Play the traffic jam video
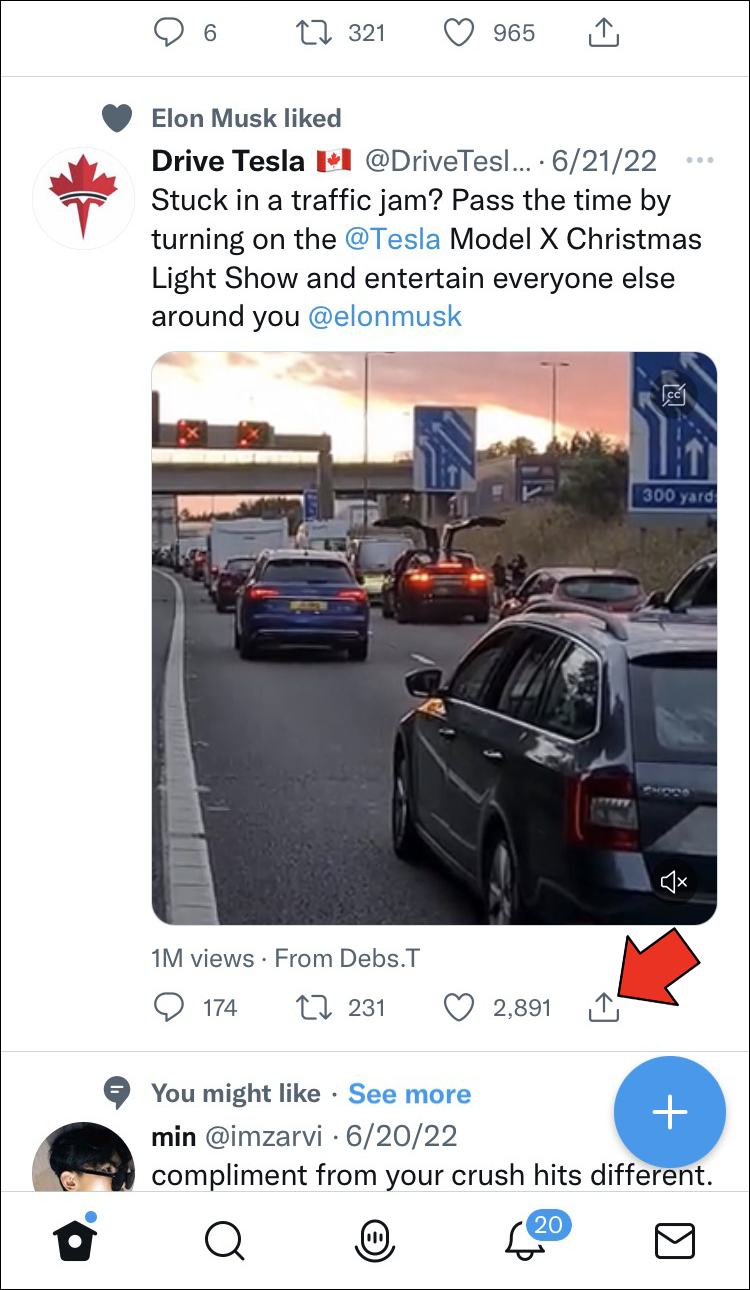The height and width of the screenshot is (1290, 750). click(434, 638)
